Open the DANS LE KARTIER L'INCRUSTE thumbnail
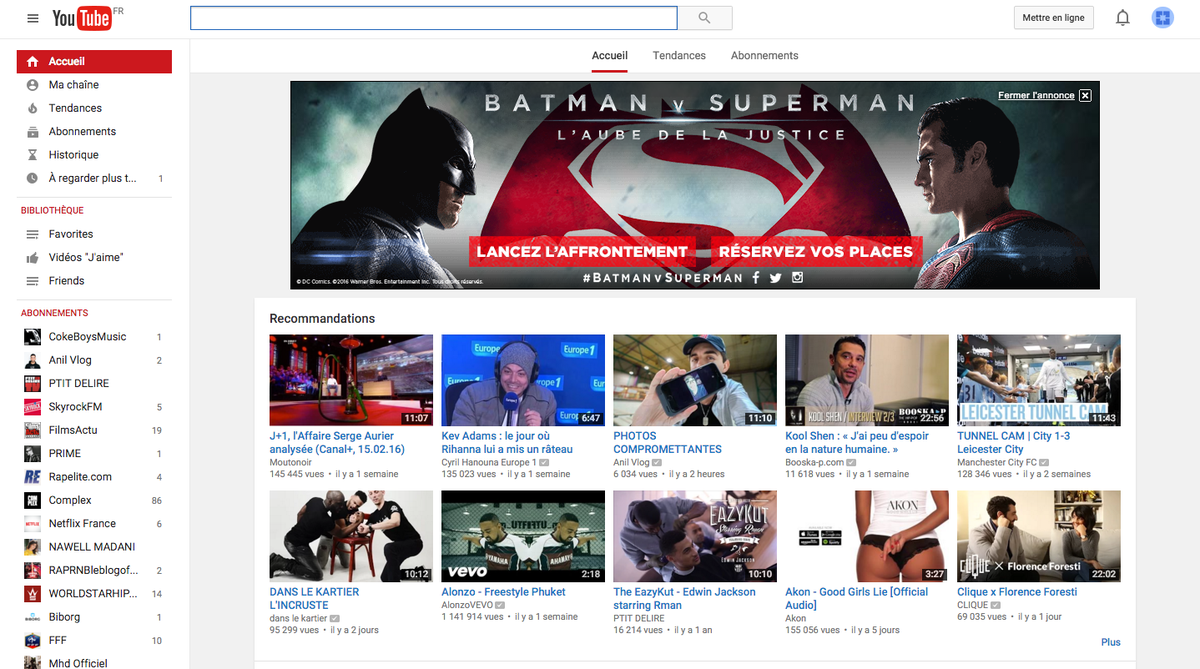This screenshot has width=1200, height=669. pos(351,536)
